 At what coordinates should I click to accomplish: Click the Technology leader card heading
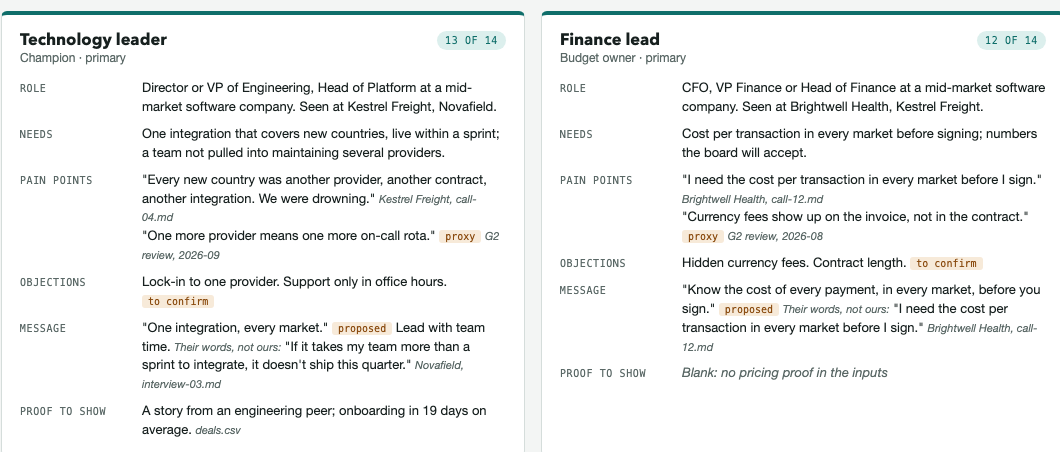click(x=93, y=39)
